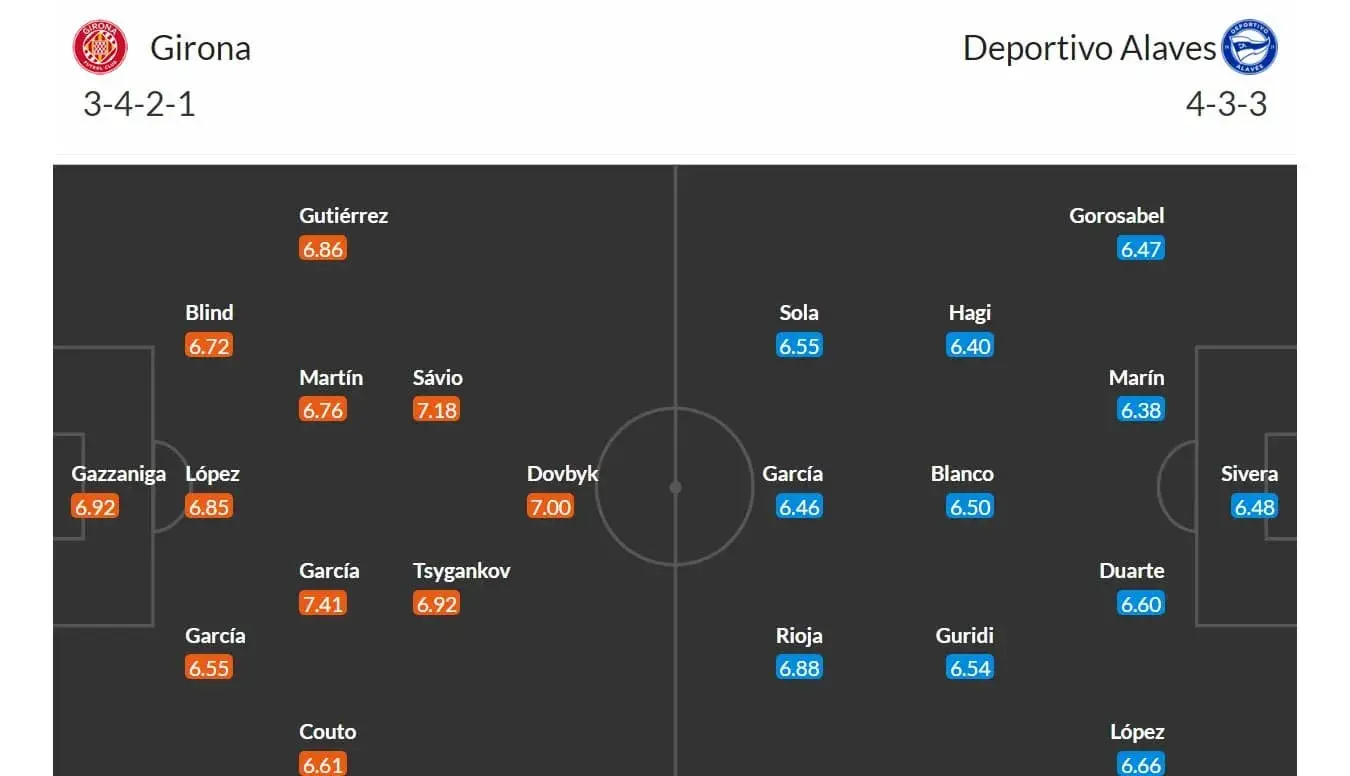Click the 7.41 García rating badge
The width and height of the screenshot is (1350, 776).
pyautogui.click(x=323, y=604)
